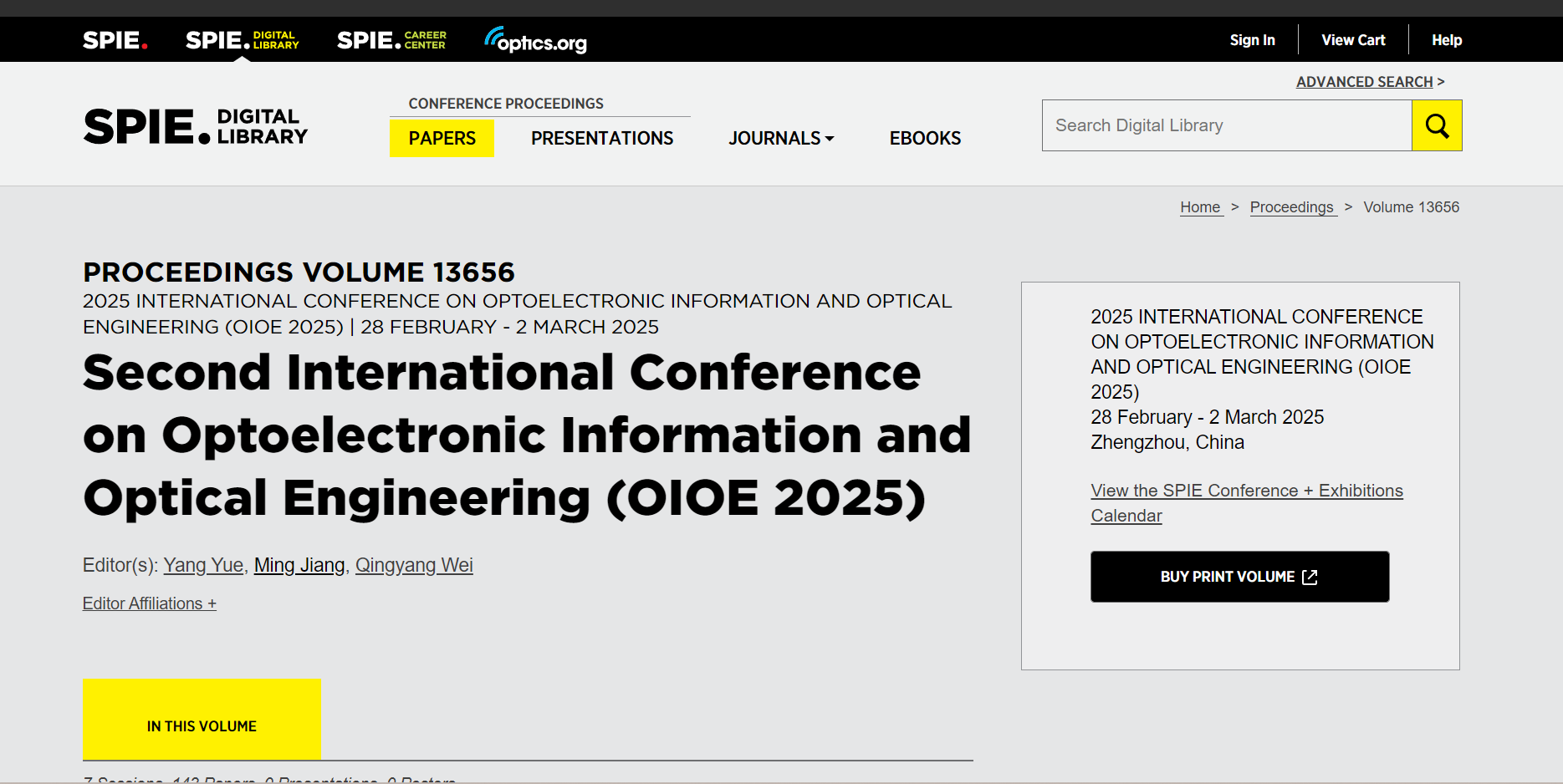
Task: Click Sign In in the top bar
Action: tap(1252, 40)
